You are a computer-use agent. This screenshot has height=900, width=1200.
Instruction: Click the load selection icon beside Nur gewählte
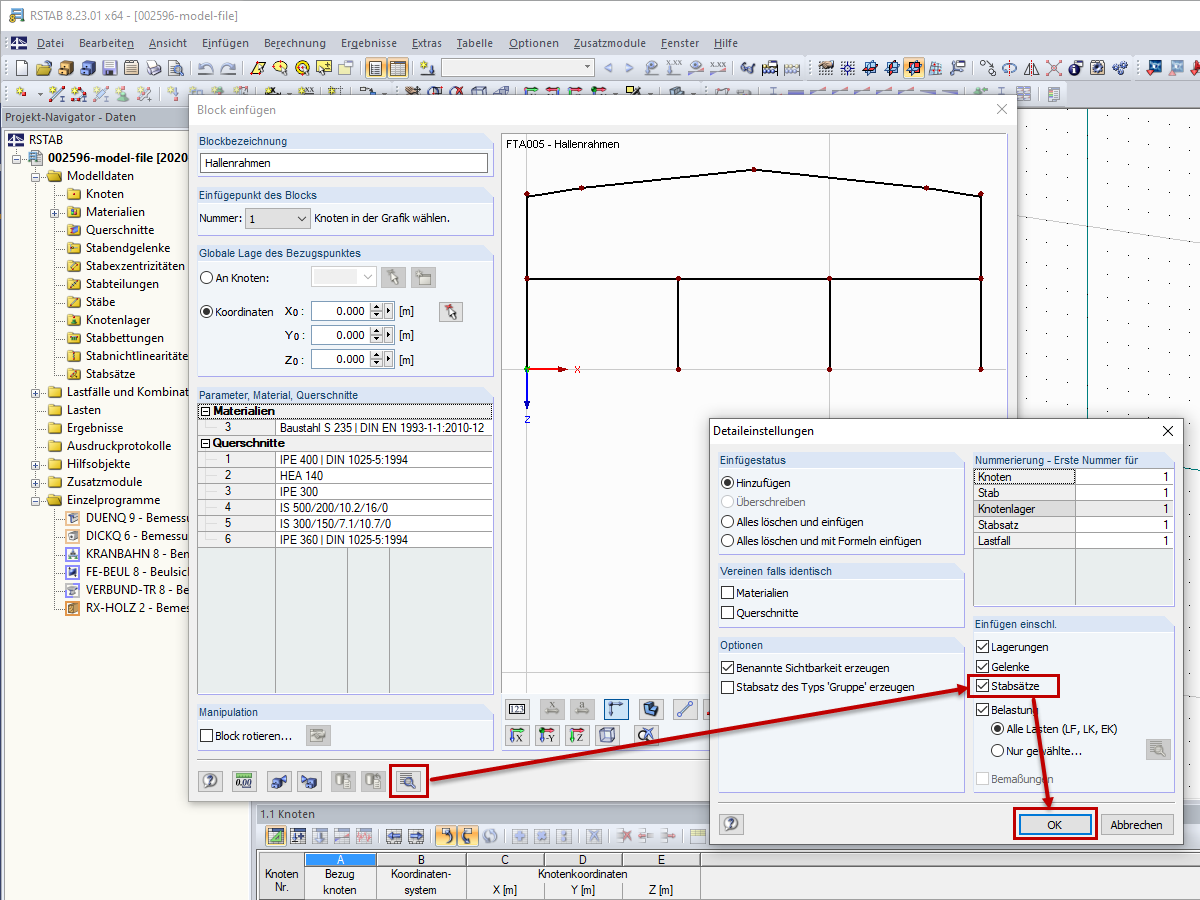[1158, 749]
